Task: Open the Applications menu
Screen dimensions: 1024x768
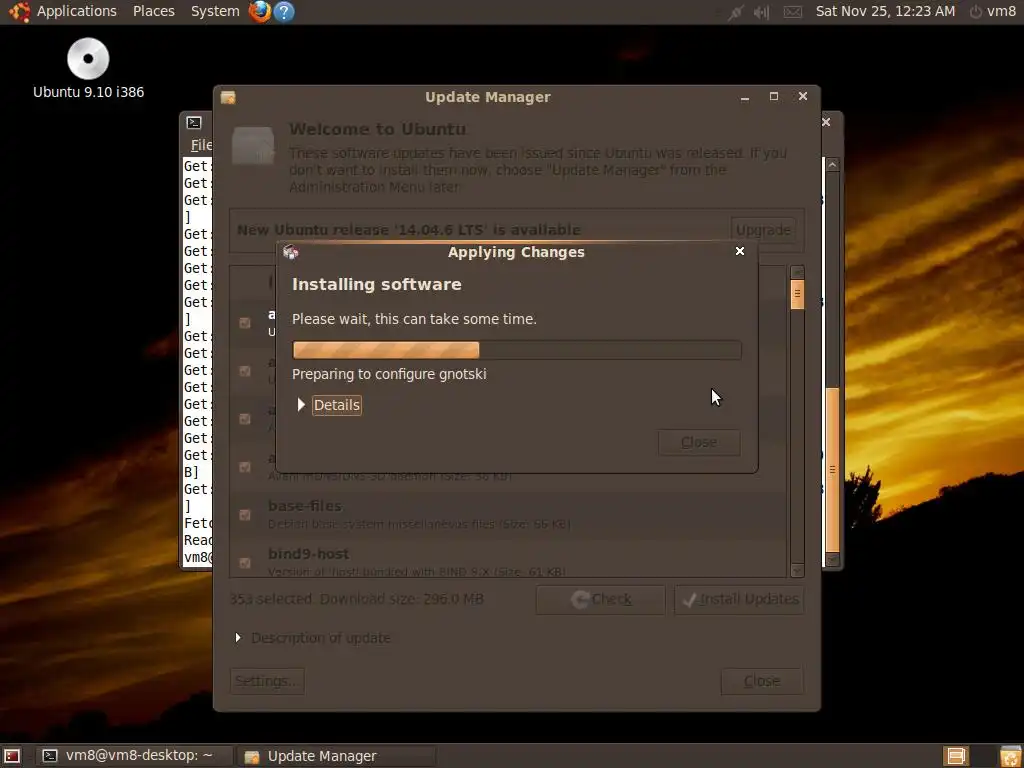Action: [76, 11]
